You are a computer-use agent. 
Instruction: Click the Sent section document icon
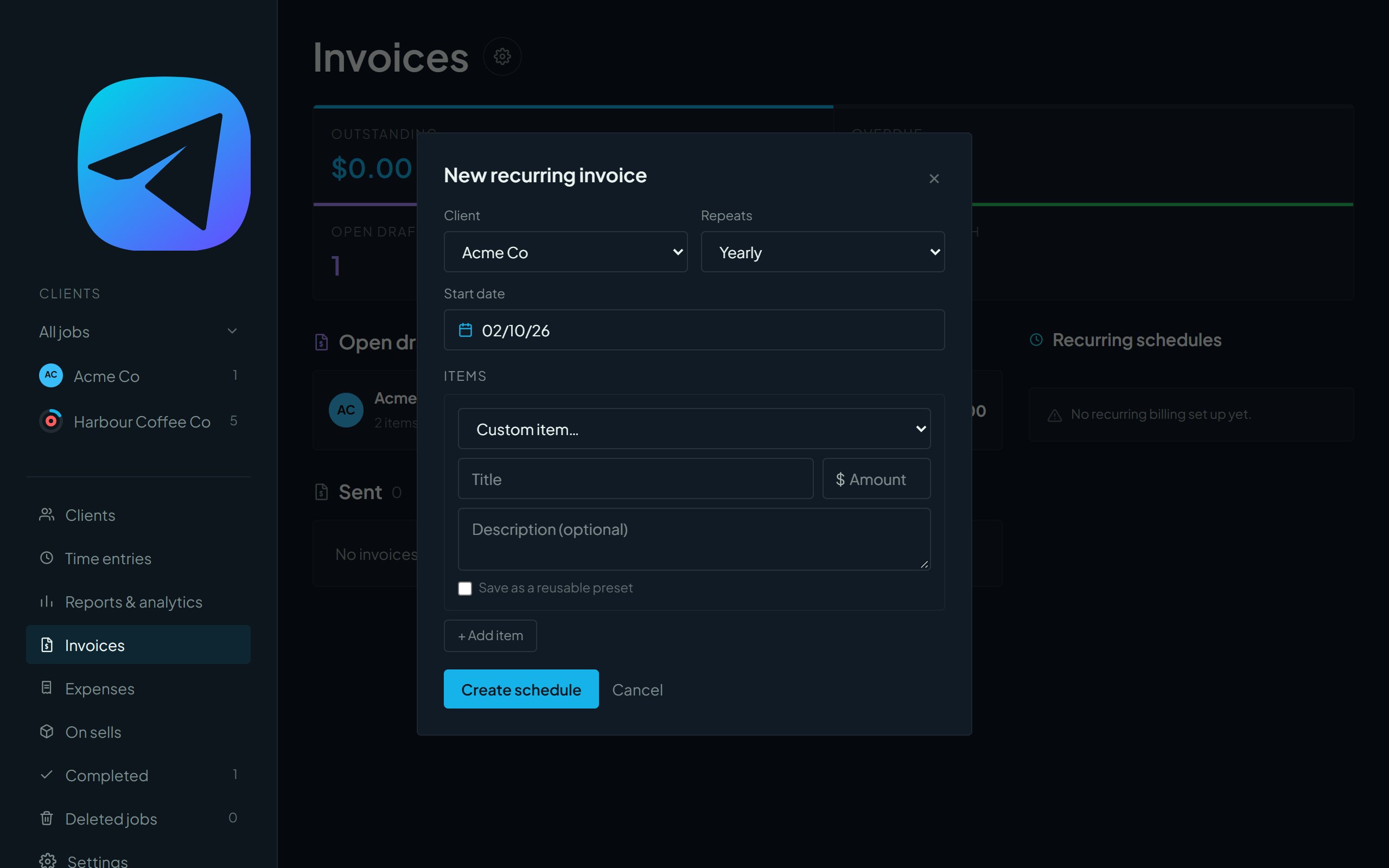point(321,492)
